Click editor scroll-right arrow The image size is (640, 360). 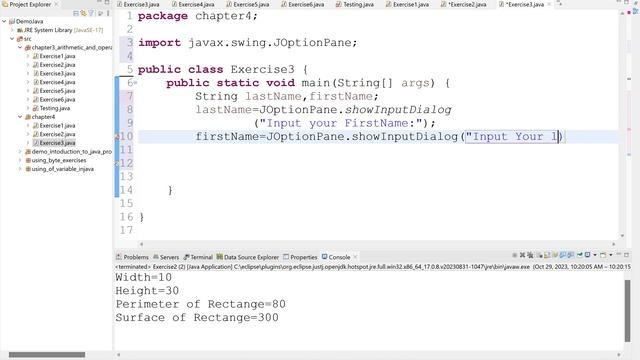click(613, 244)
